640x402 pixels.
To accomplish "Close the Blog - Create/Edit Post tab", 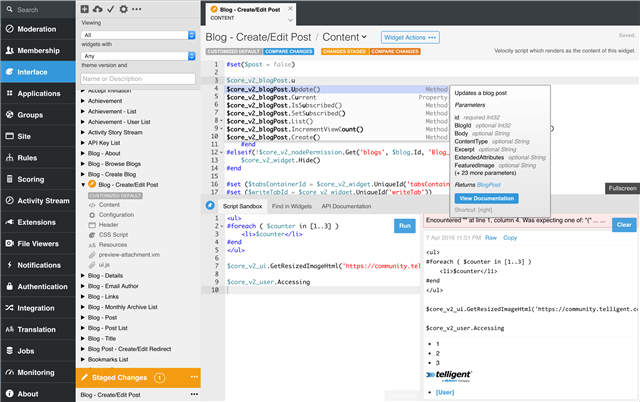I will [290, 8].
